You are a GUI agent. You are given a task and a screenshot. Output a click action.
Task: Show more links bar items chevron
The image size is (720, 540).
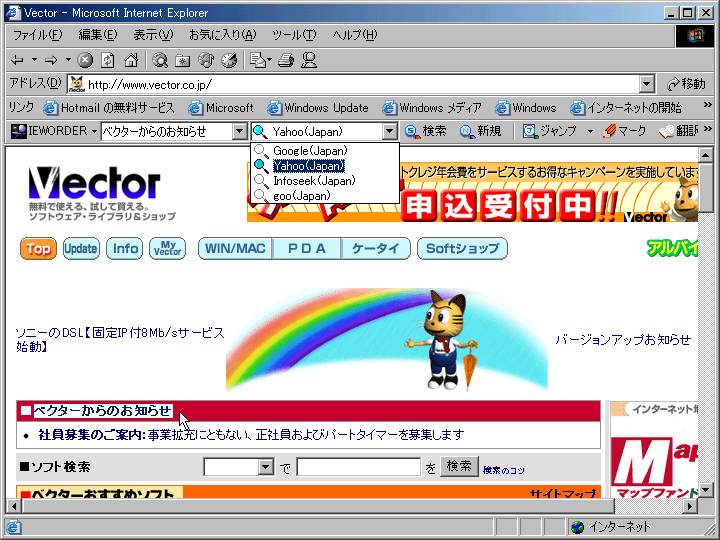[x=707, y=106]
